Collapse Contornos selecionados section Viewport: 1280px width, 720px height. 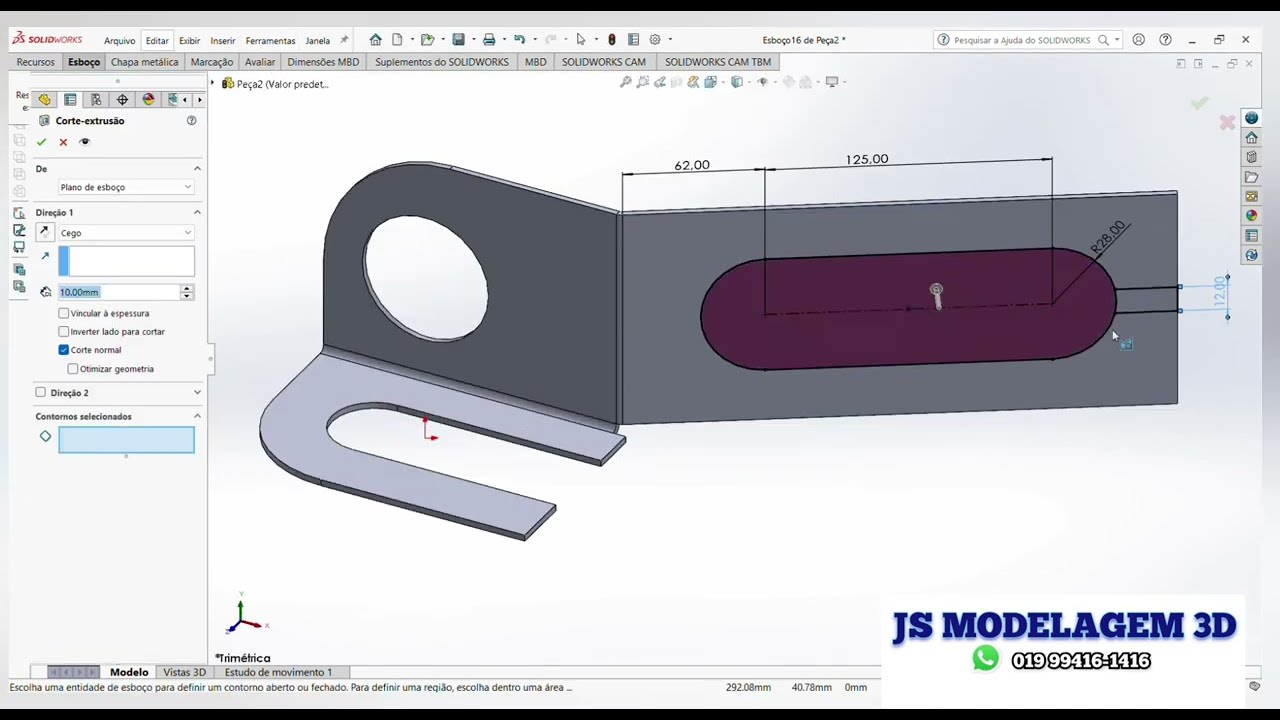197,416
